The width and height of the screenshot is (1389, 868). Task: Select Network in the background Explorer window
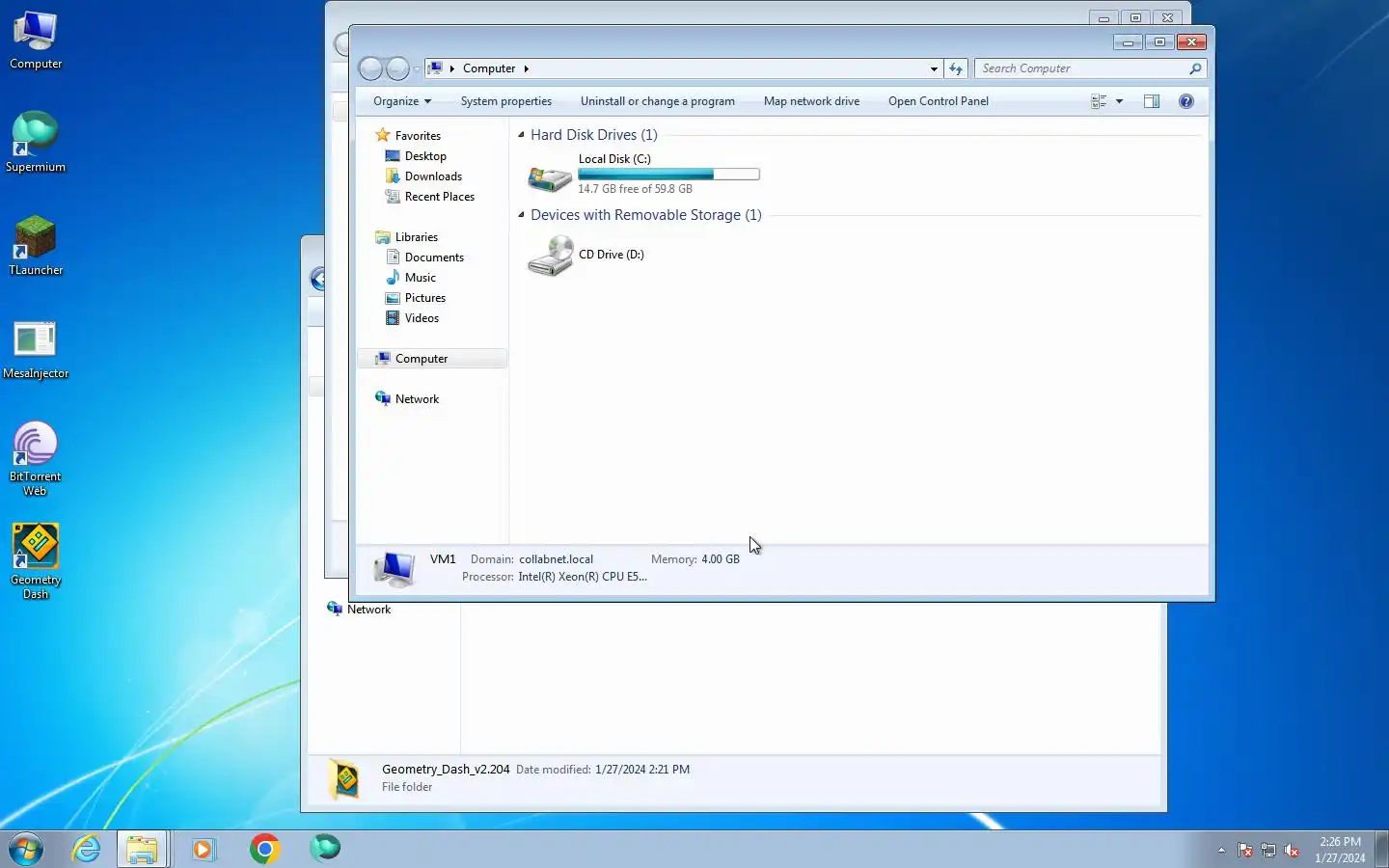pos(368,610)
